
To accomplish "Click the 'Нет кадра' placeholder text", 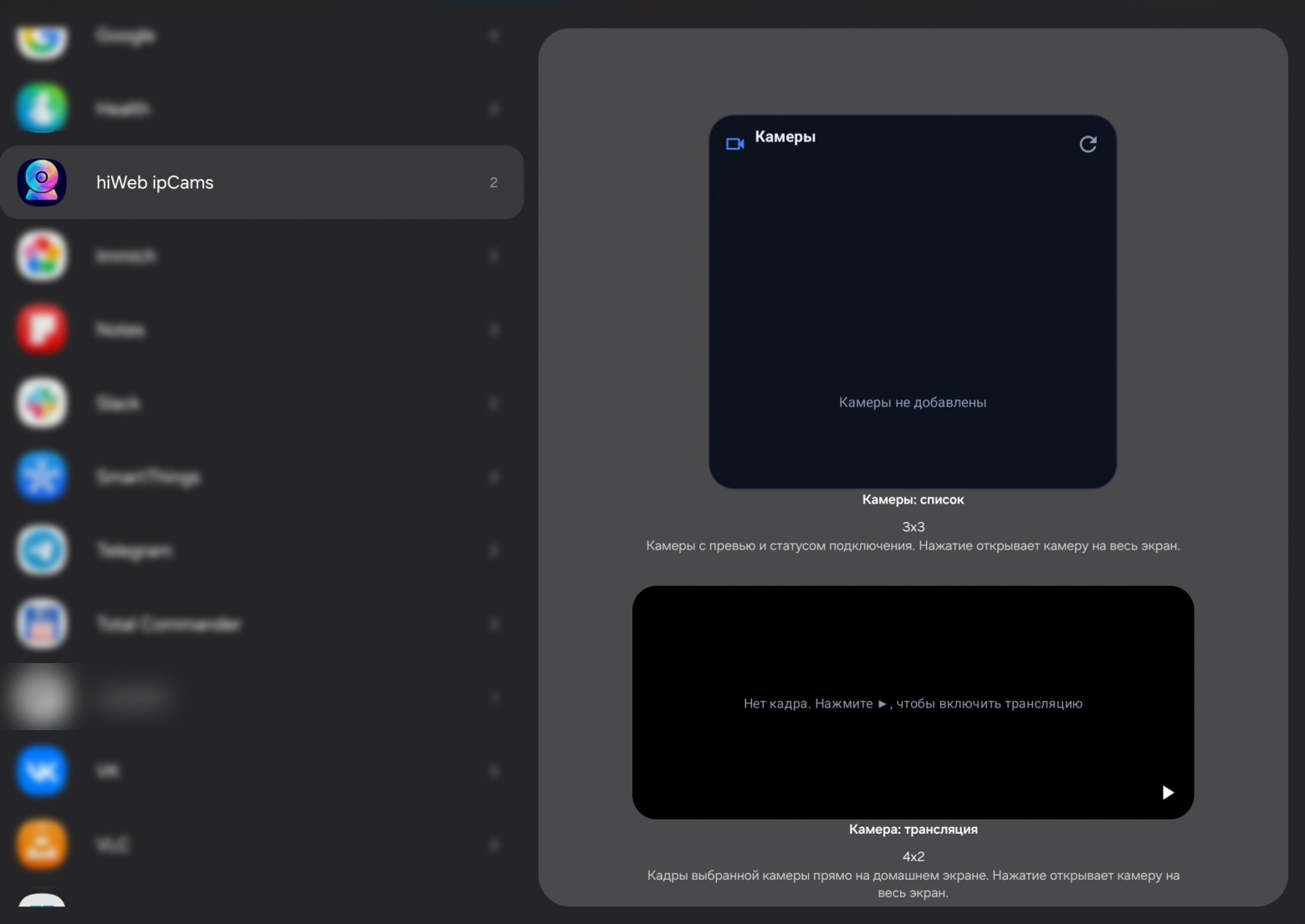I will (913, 703).
